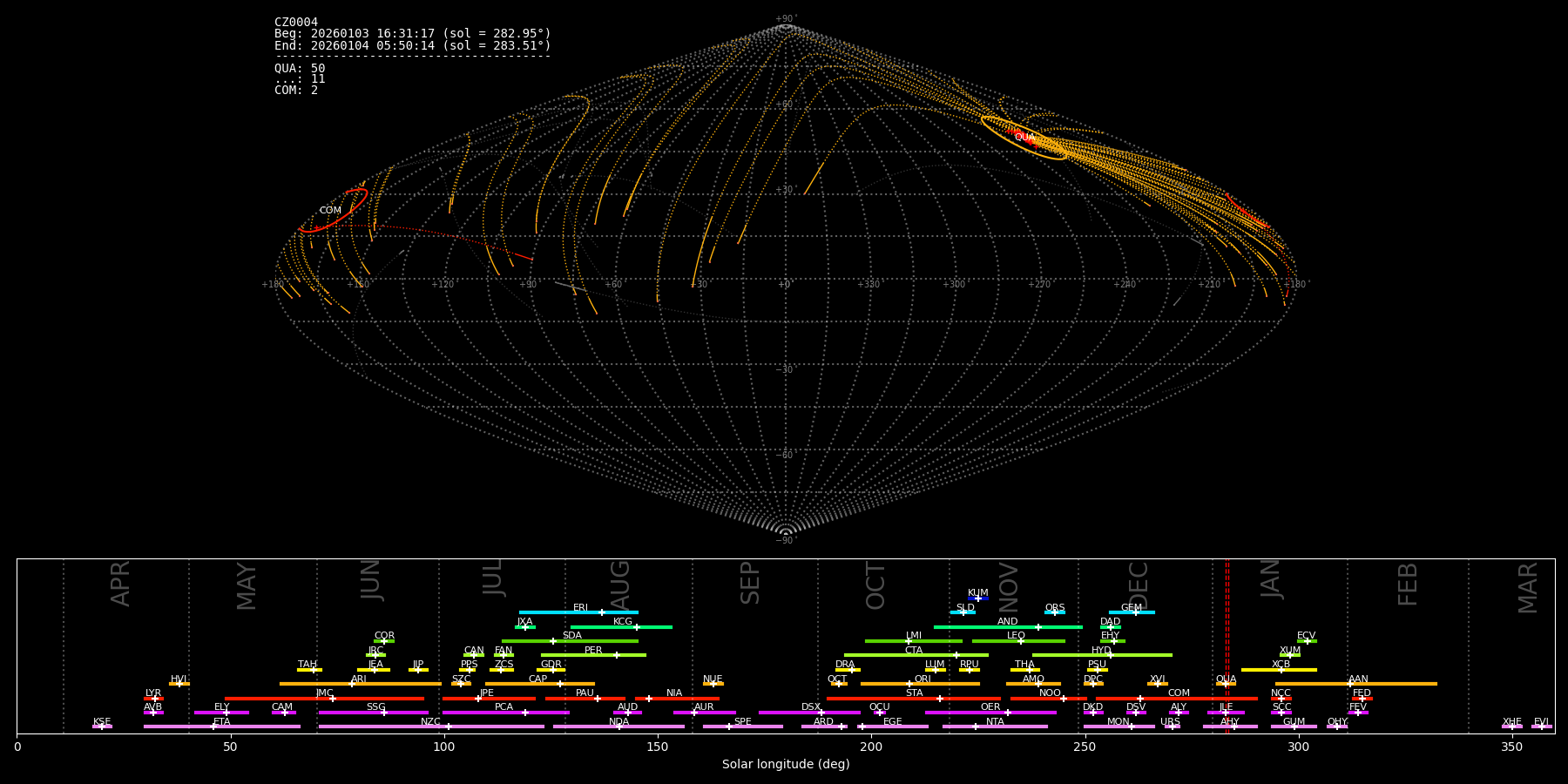Click the QUA marker in the timeline
This screenshot has width=1568, height=784.
tap(1226, 684)
